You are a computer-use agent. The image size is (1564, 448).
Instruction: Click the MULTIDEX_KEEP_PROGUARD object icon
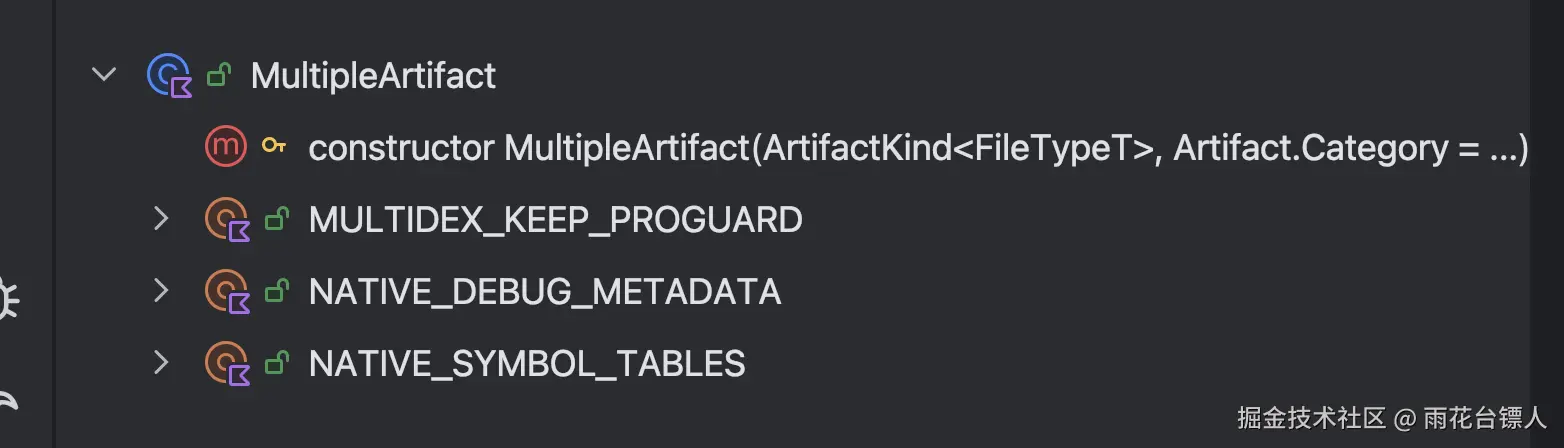pyautogui.click(x=226, y=219)
